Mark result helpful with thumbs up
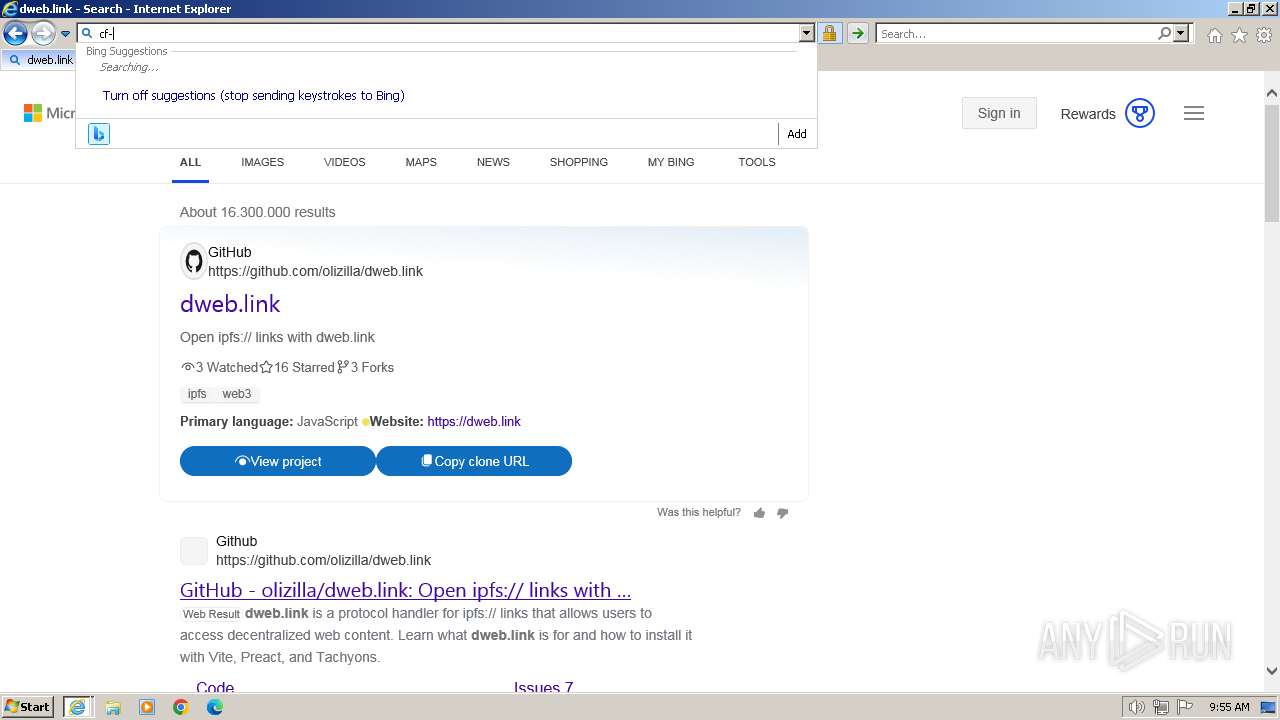Image resolution: width=1280 pixels, height=720 pixels. [759, 513]
